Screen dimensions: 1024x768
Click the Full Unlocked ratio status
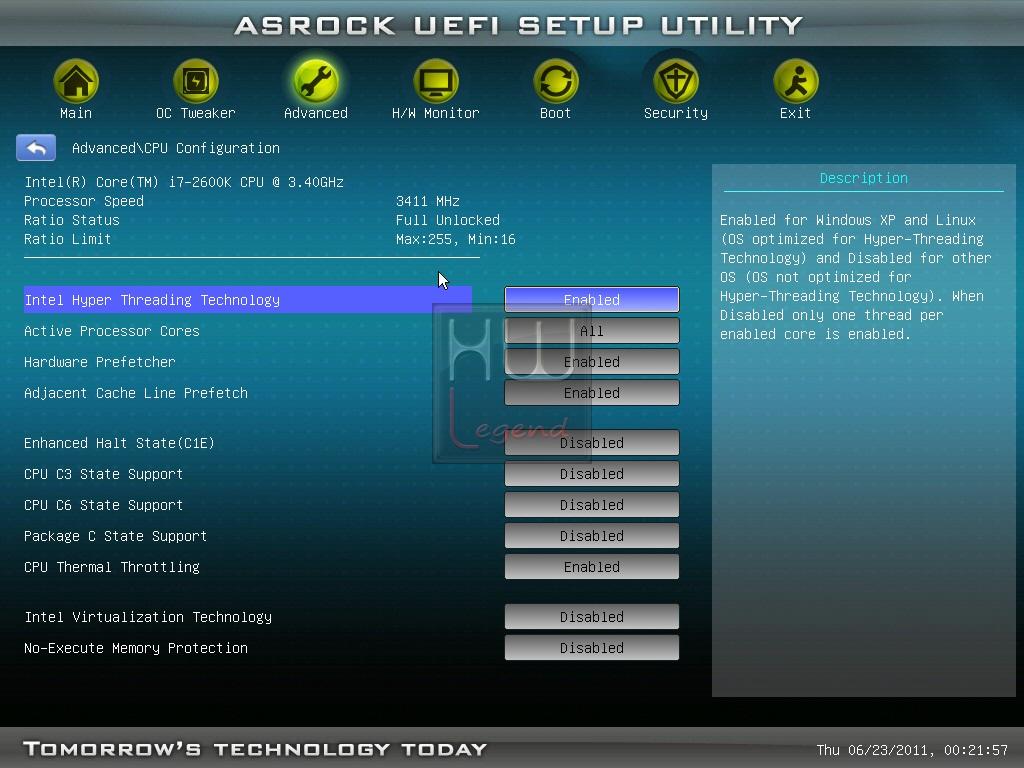tap(448, 220)
